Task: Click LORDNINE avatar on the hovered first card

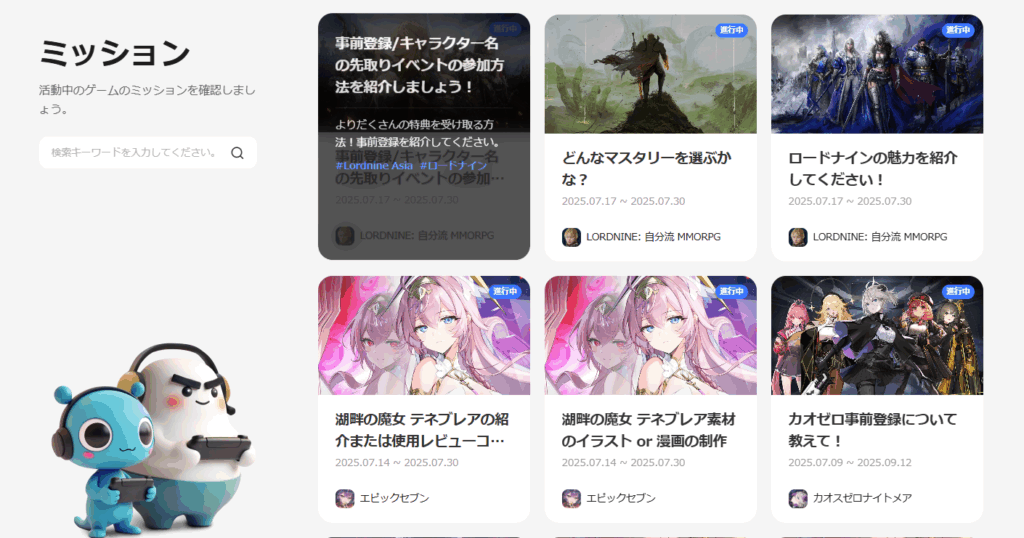Action: [345, 236]
